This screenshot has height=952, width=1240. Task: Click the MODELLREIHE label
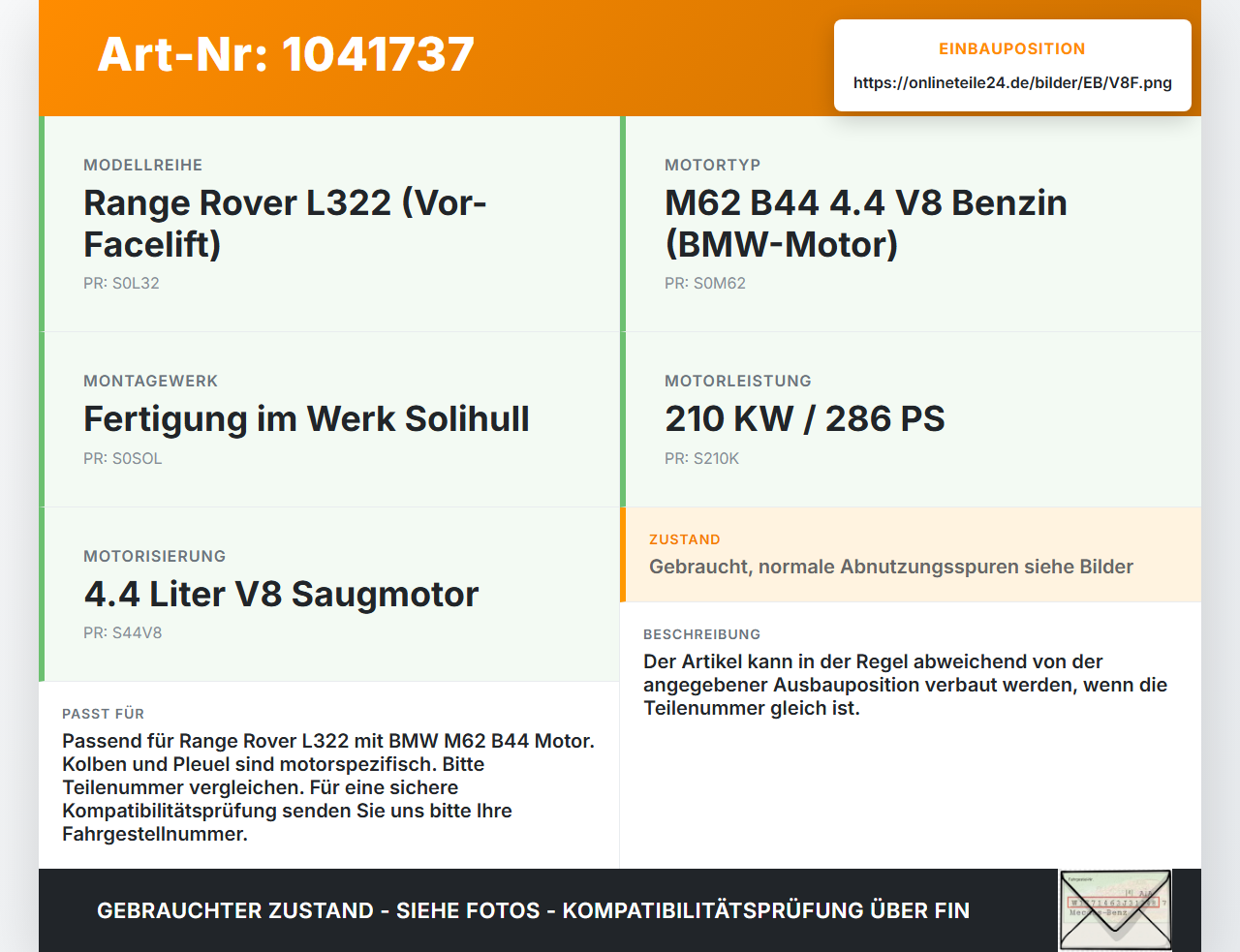point(143,165)
